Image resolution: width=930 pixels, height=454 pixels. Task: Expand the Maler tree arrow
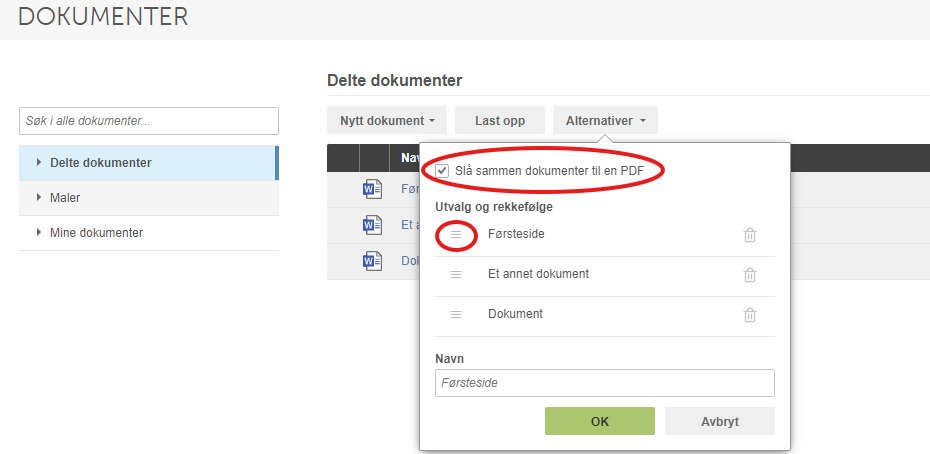(x=39, y=198)
